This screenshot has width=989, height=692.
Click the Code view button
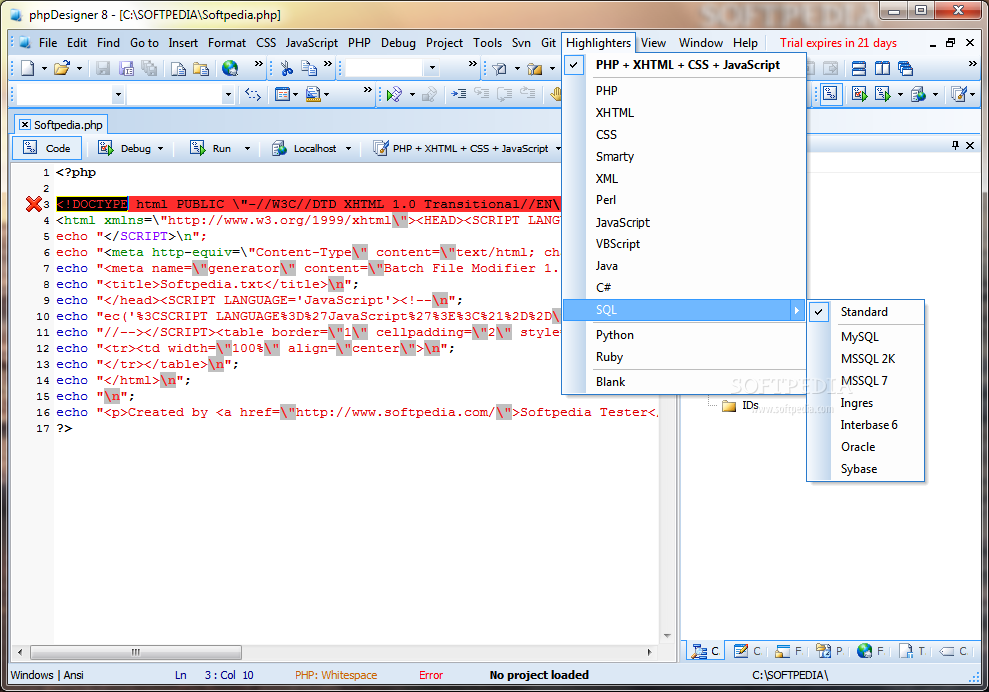(x=47, y=148)
